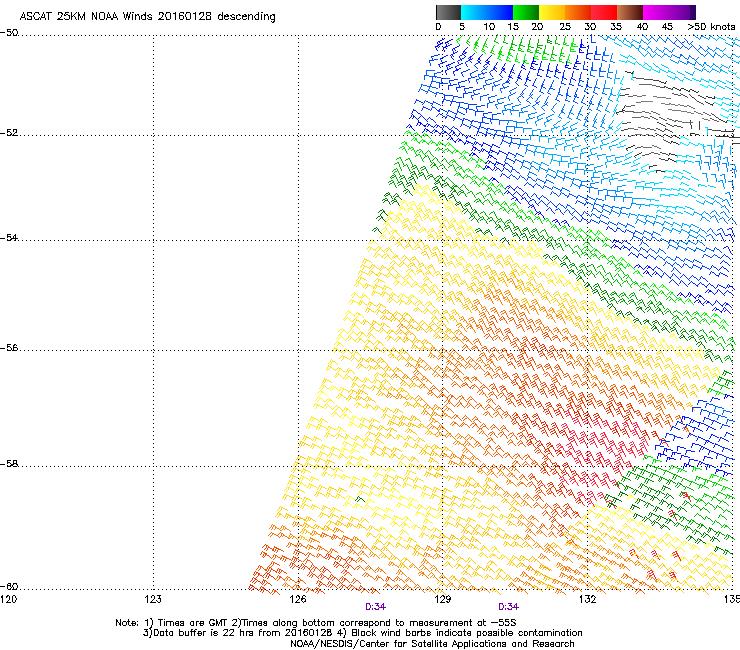The height and width of the screenshot is (650, 740).
Task: Click the note line starting 'Note: 1) Times are GMT'
Action: tap(316, 623)
